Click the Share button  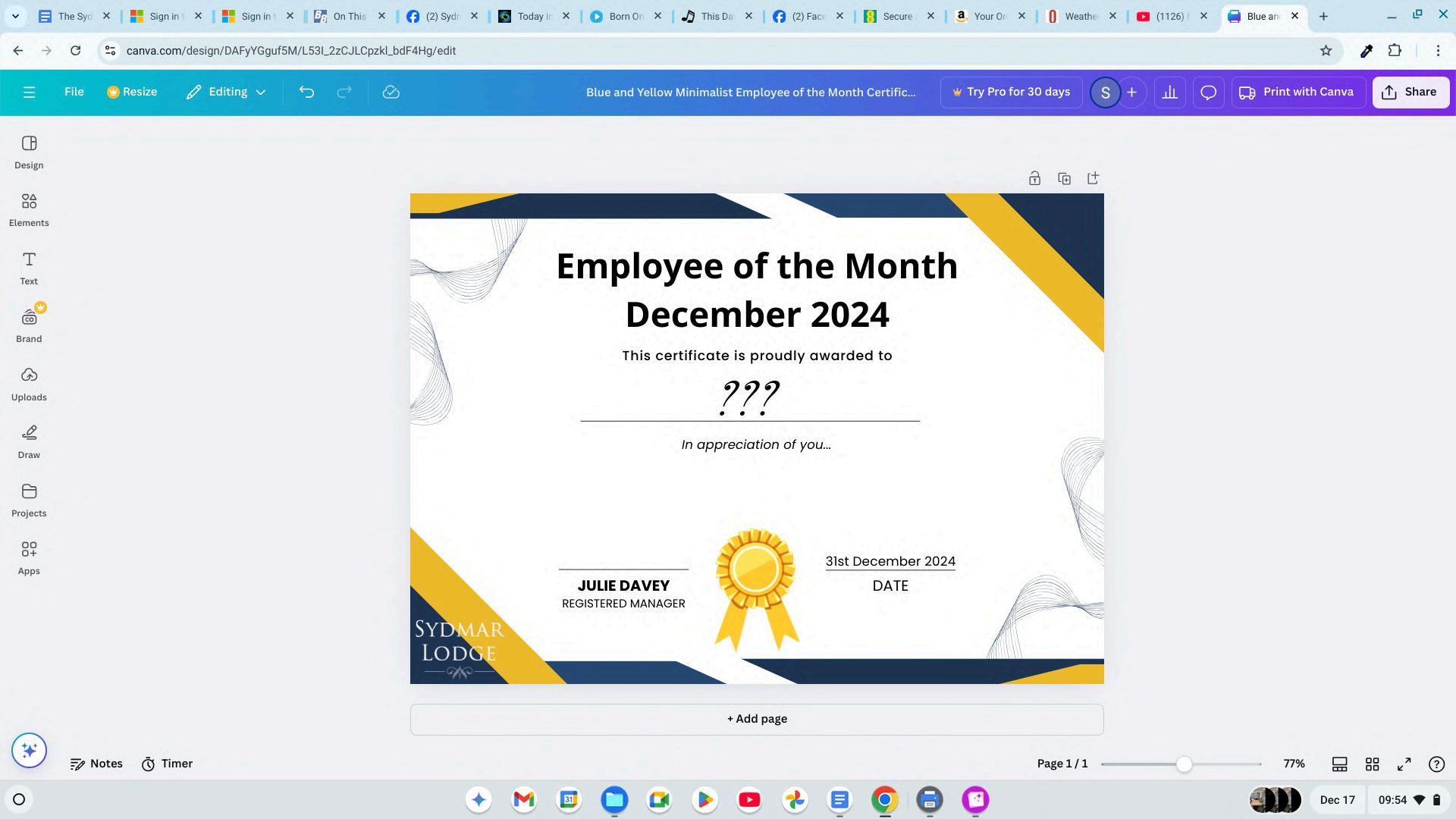1410,92
